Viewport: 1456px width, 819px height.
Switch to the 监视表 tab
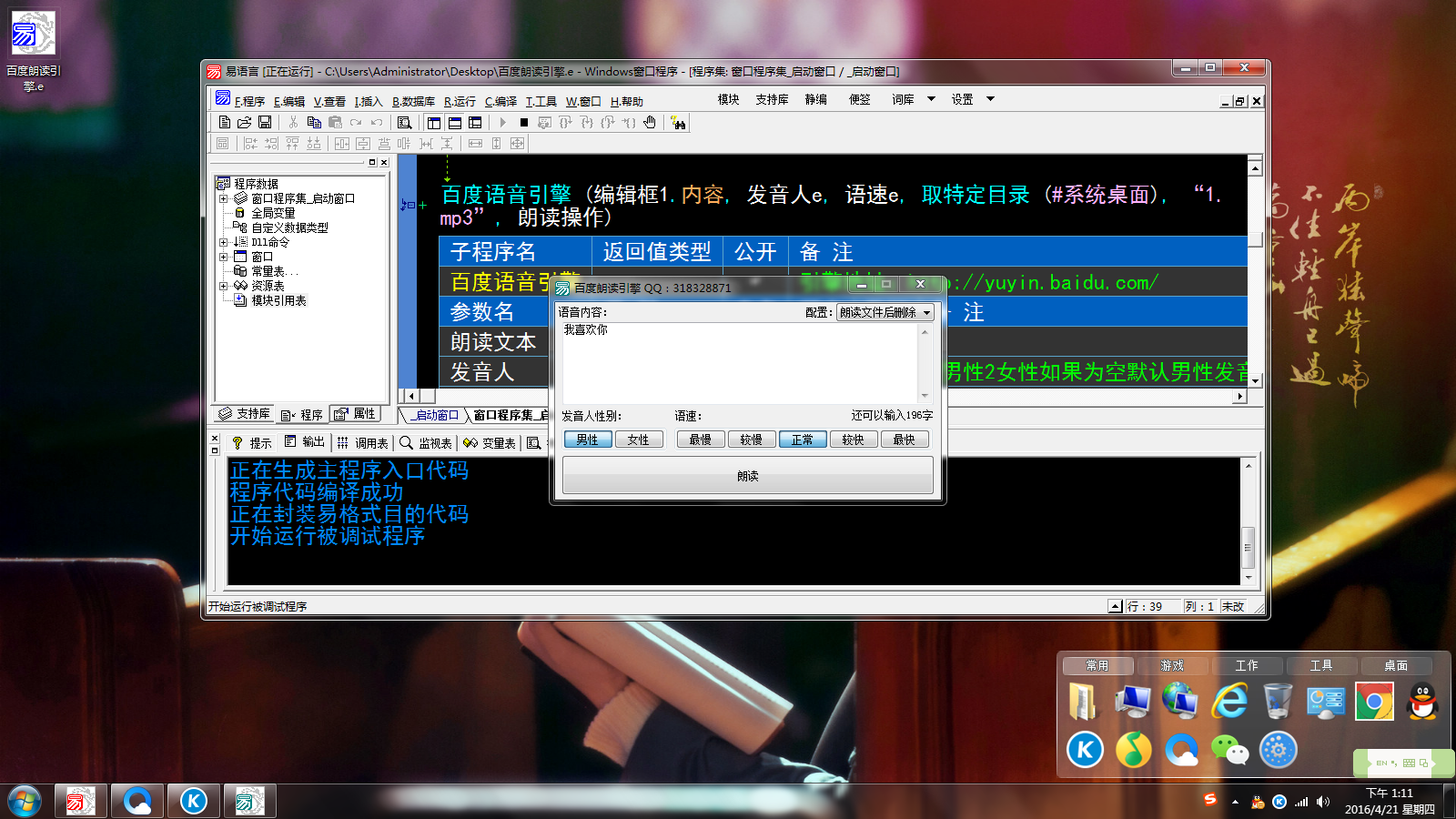coord(426,442)
